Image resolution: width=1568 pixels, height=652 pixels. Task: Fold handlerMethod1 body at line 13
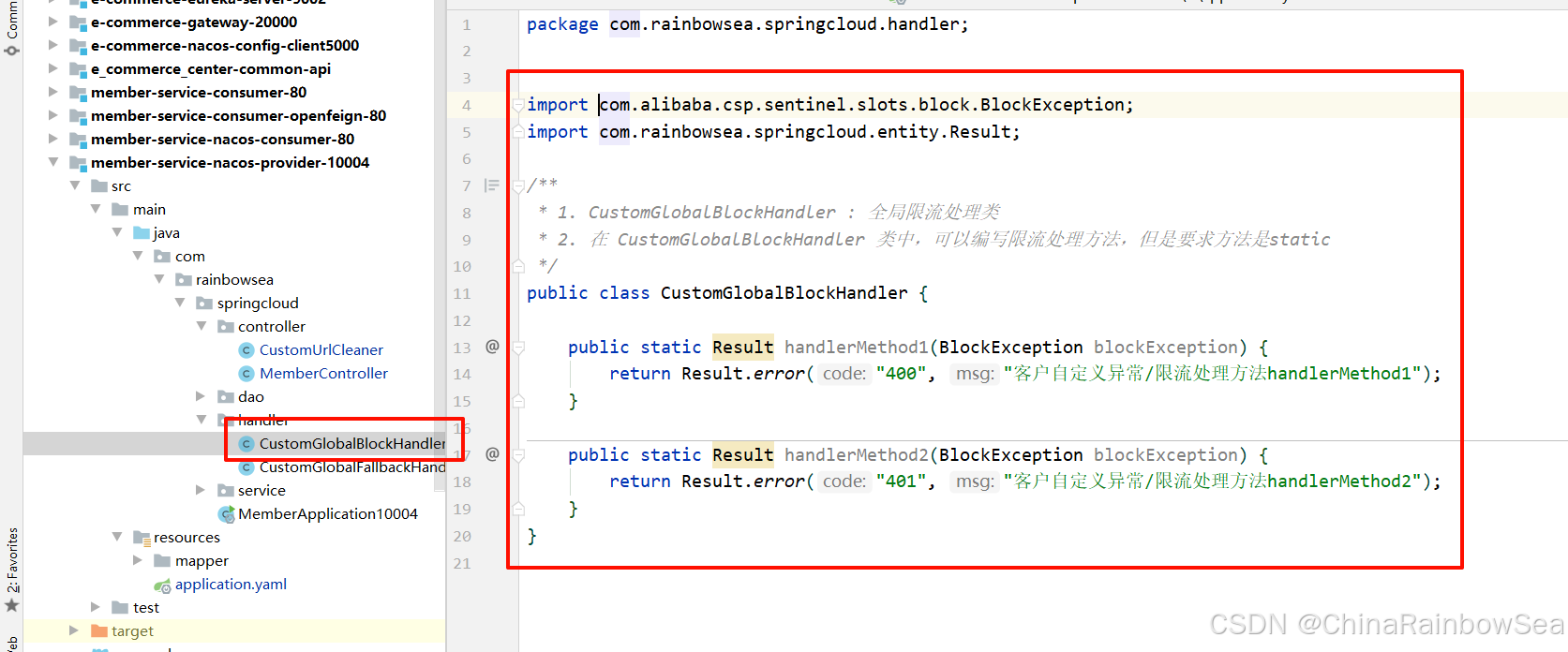pos(518,348)
